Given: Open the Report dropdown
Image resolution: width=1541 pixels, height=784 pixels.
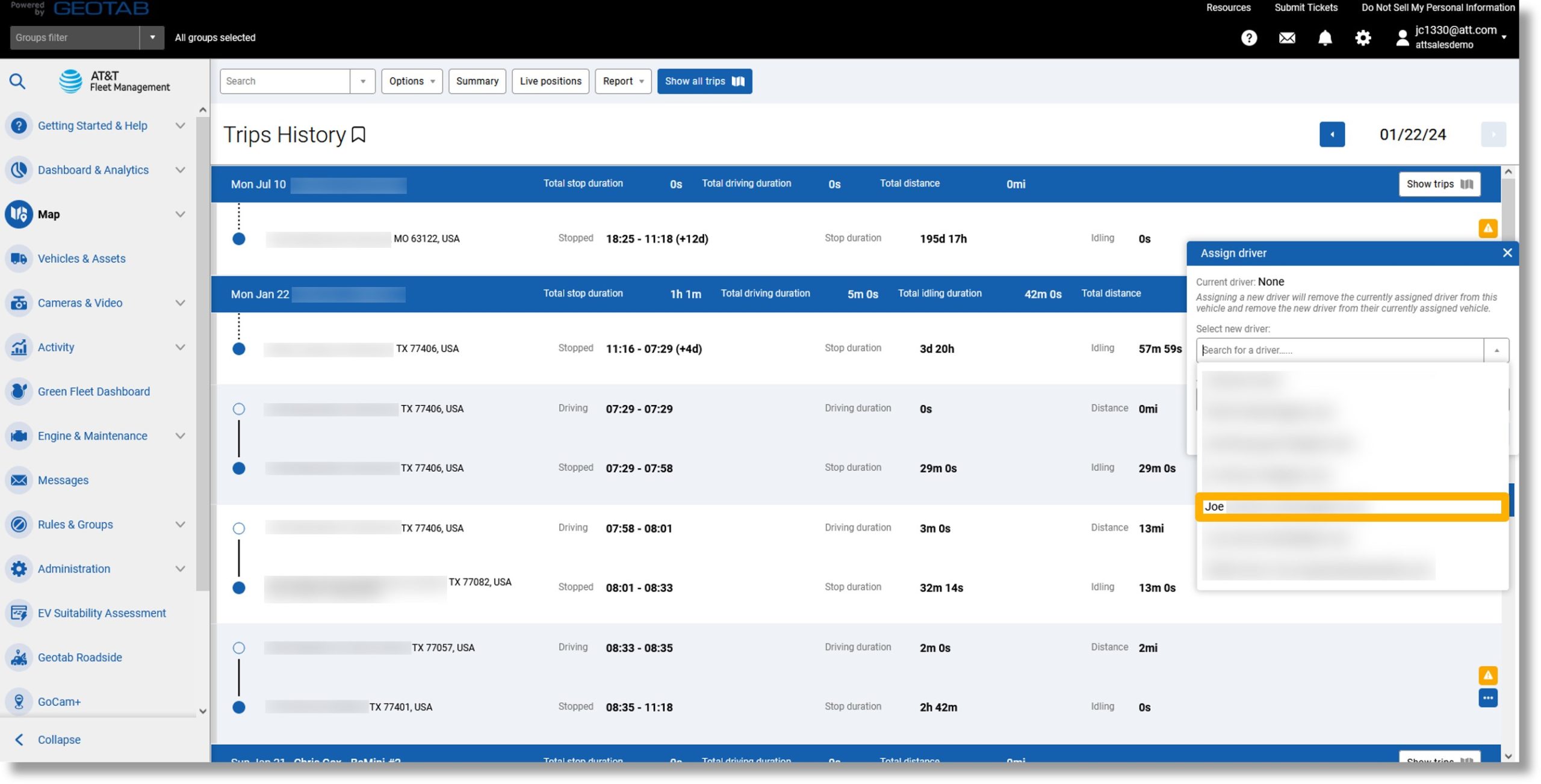Looking at the screenshot, I should [x=623, y=81].
